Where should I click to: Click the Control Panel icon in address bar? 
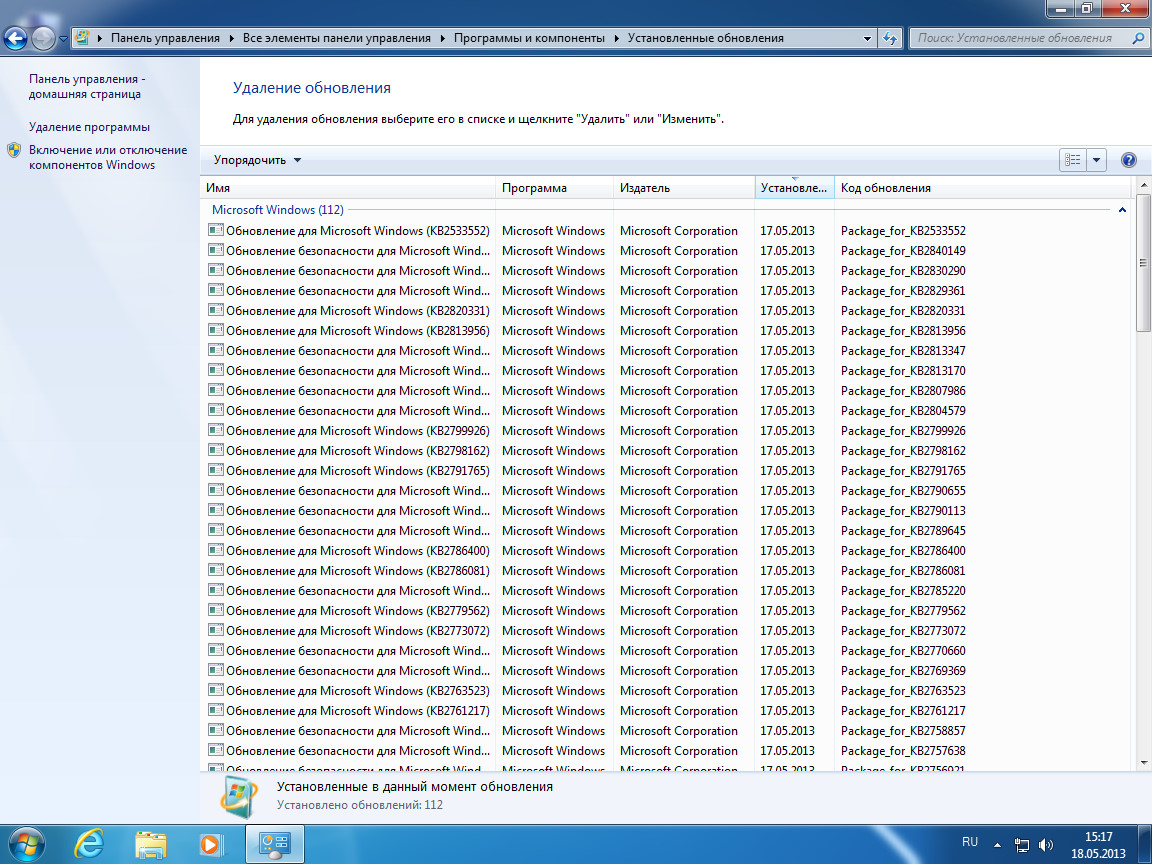click(83, 37)
